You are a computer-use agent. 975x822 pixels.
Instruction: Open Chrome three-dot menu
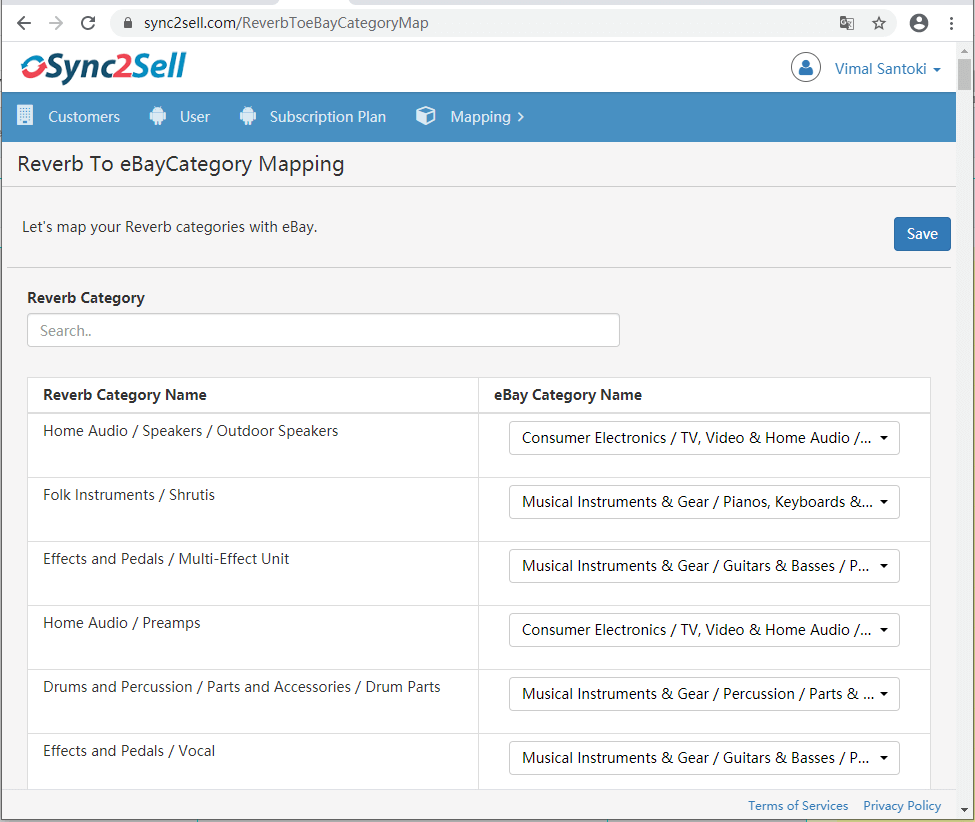(951, 23)
